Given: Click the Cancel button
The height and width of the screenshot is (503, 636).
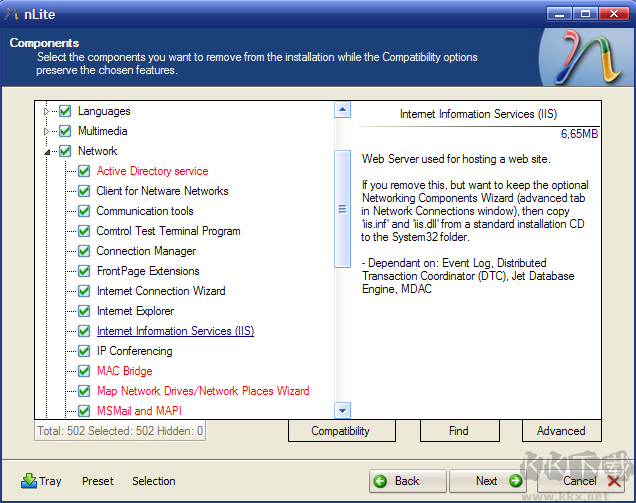Looking at the screenshot, I should tap(580, 481).
